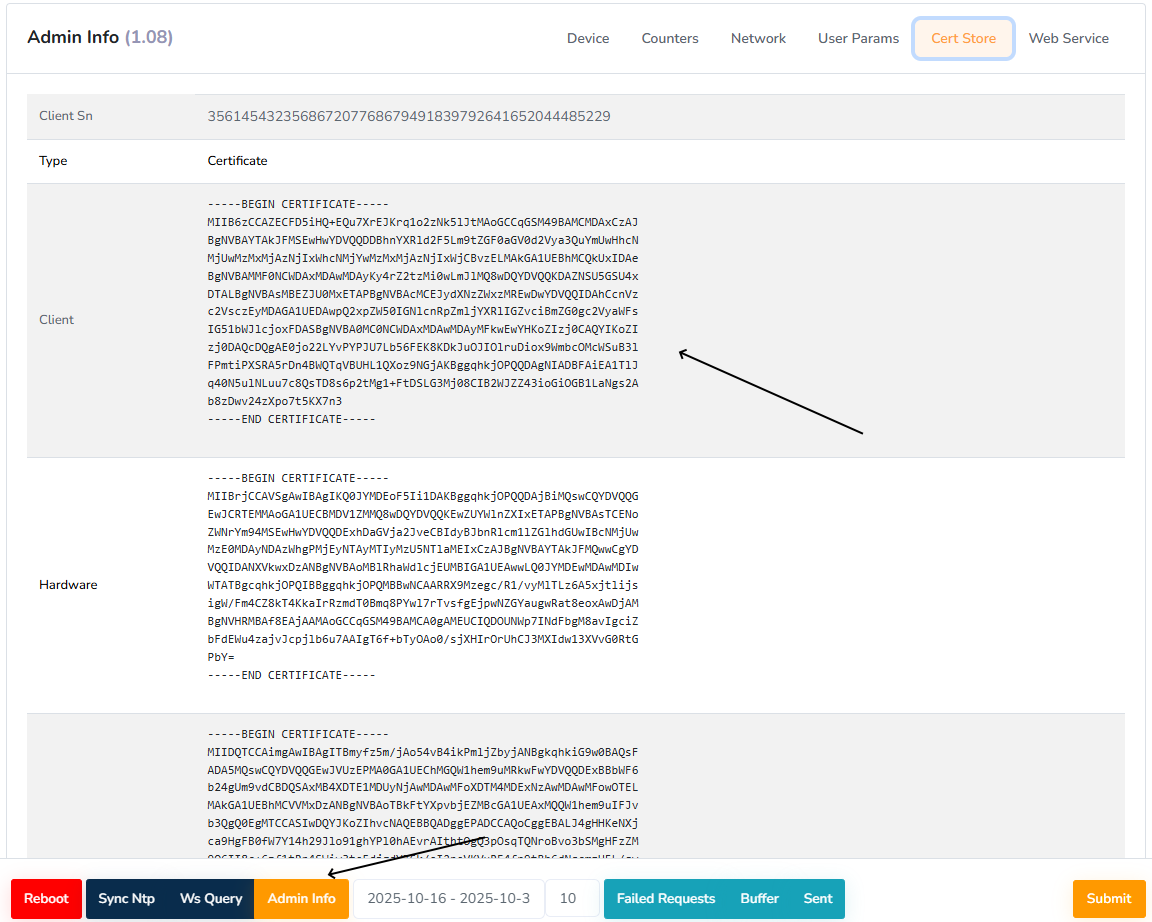Go to the Network tab
Viewport: 1152px width, 922px height.
point(758,38)
